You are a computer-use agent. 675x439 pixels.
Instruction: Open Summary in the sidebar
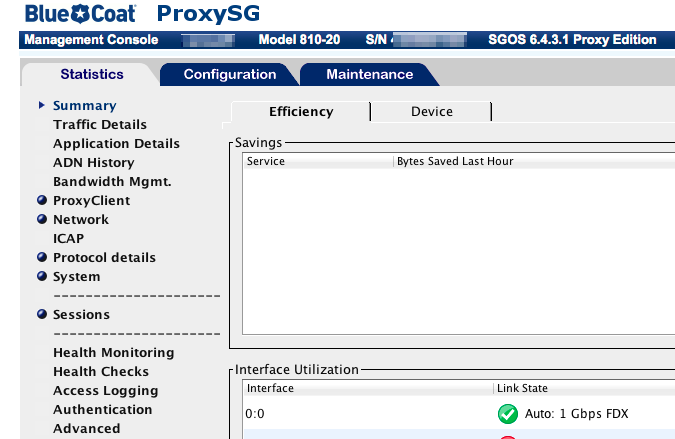(x=85, y=105)
